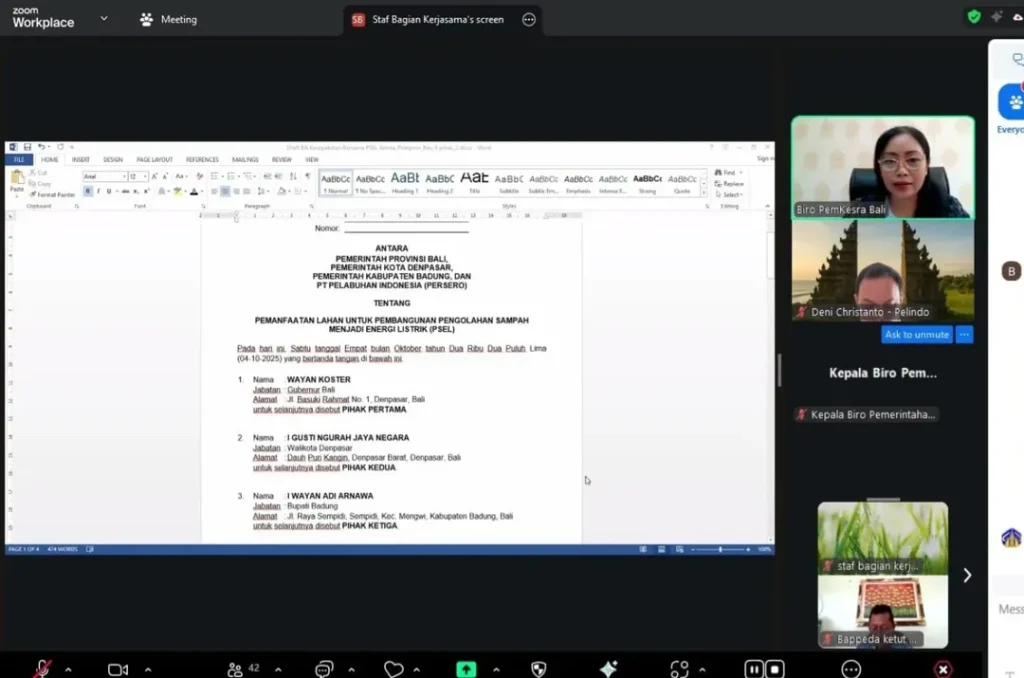Open the AI Companion sparkle icon

pyautogui.click(x=608, y=669)
